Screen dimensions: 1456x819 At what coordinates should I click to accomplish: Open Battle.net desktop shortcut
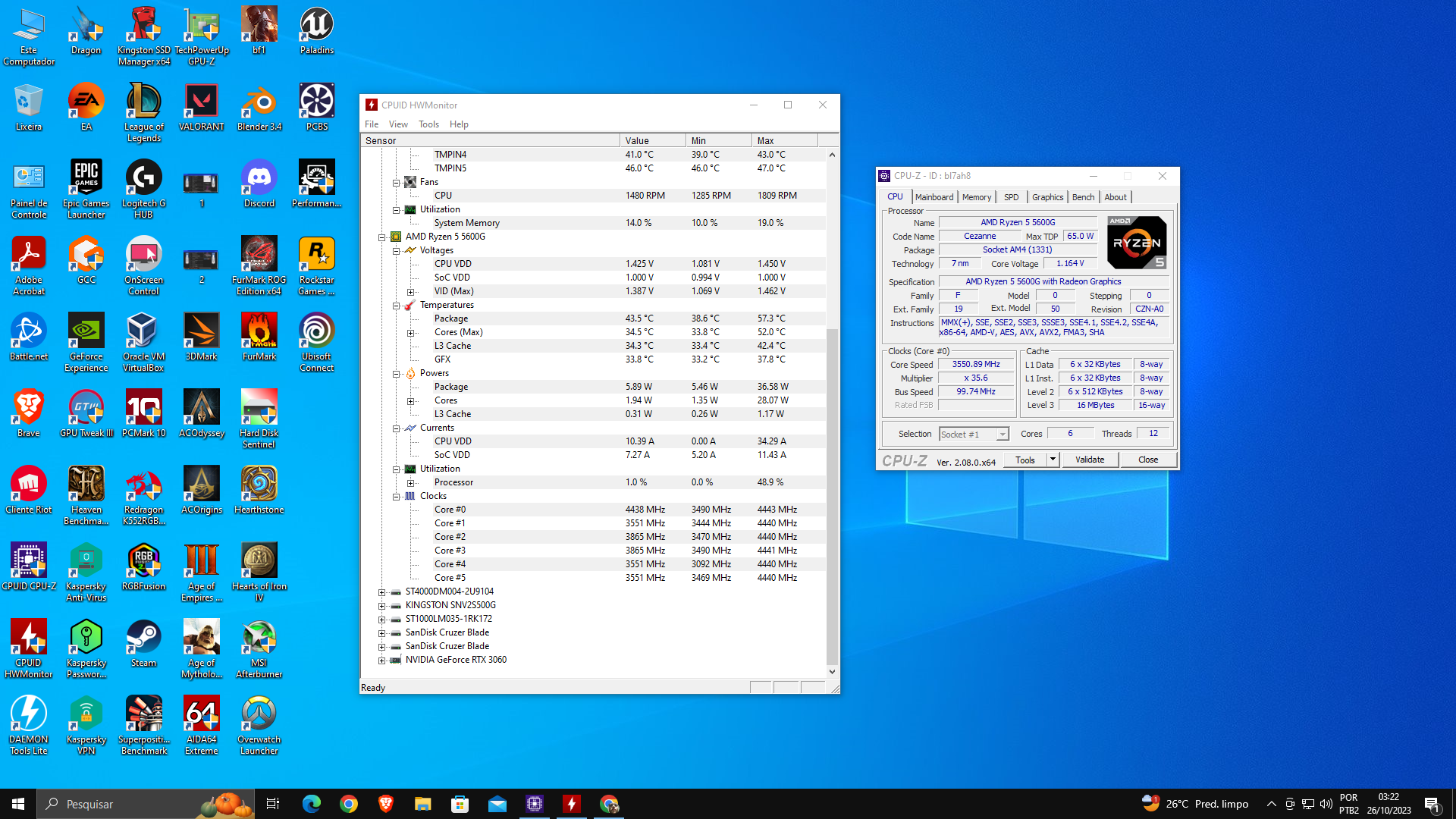(x=29, y=337)
